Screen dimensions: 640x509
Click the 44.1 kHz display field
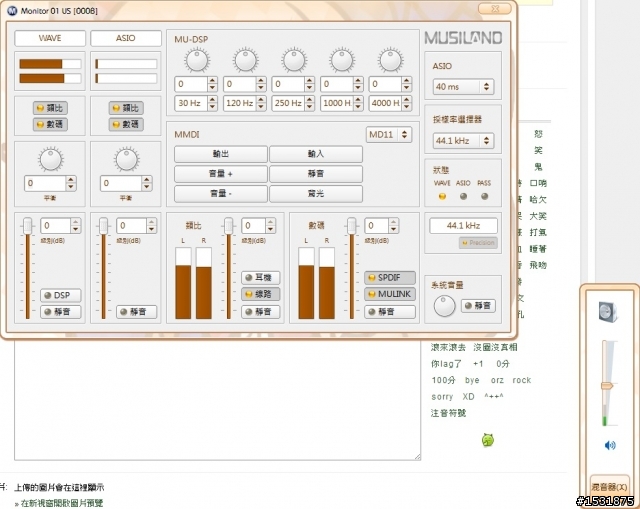463,226
